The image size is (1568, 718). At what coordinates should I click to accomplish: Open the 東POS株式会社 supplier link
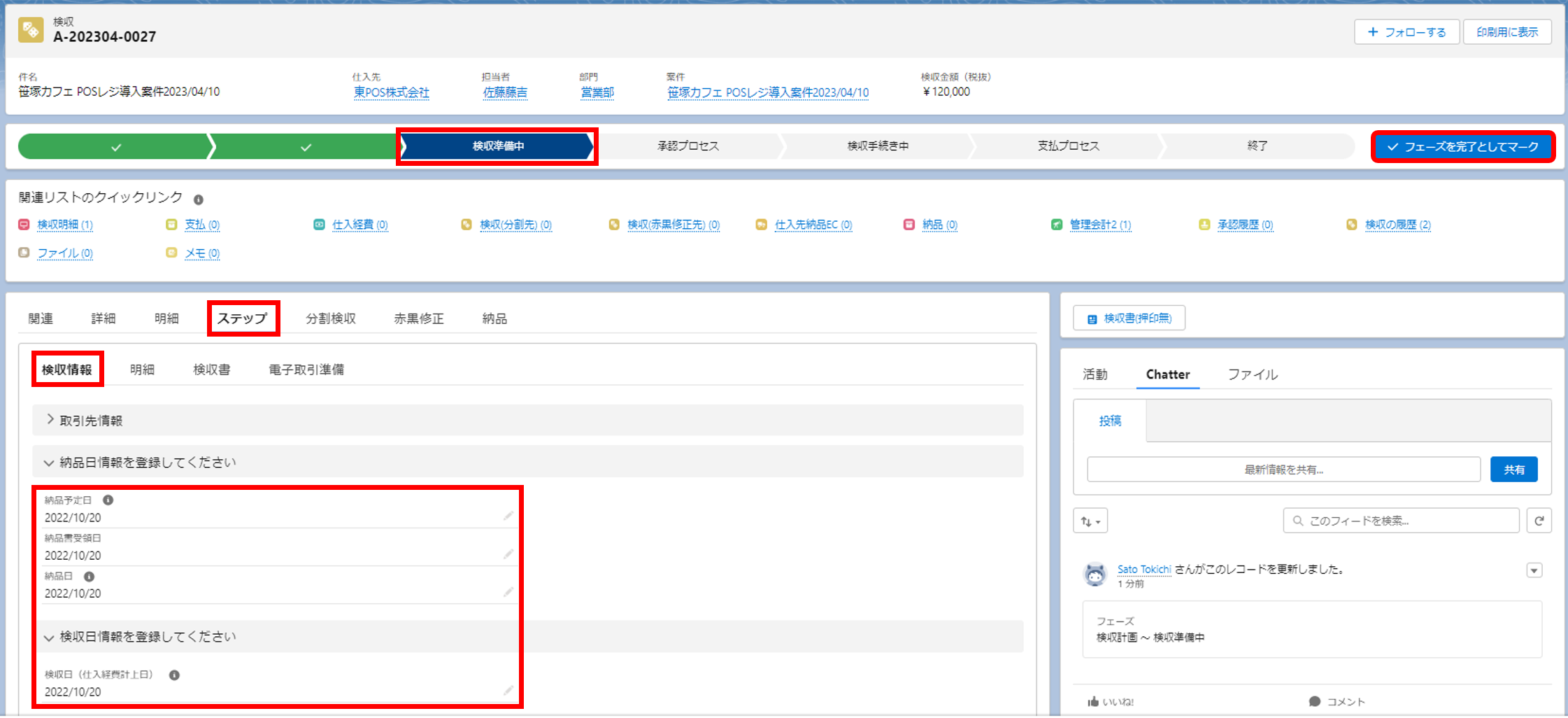coord(392,92)
